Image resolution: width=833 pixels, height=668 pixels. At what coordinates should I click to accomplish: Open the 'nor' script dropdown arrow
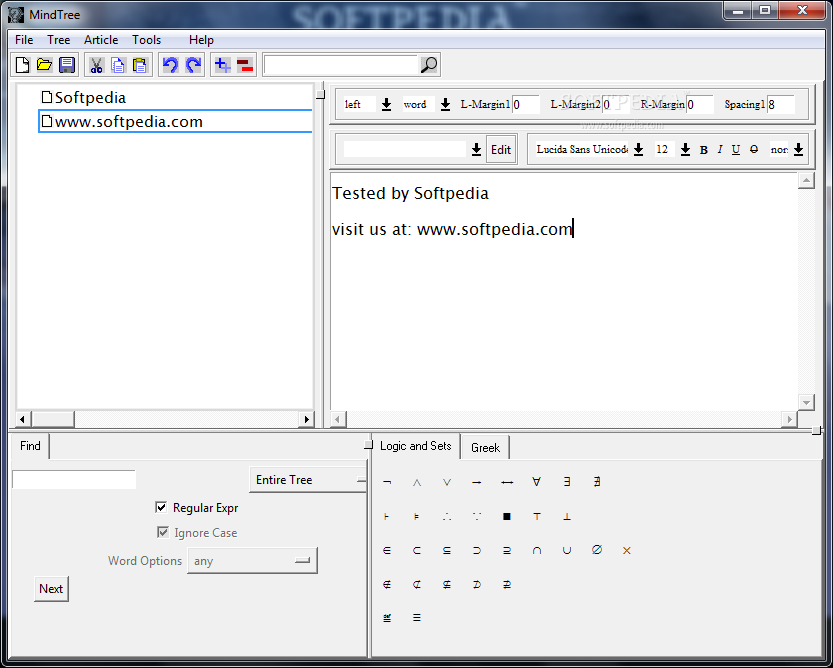[798, 150]
